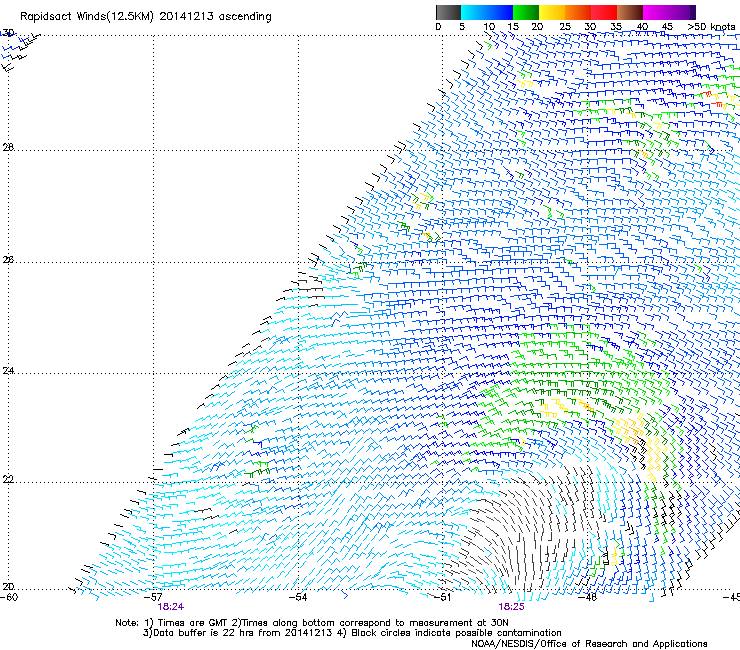Click the 'Times are GMT' note line

click(x=312, y=623)
